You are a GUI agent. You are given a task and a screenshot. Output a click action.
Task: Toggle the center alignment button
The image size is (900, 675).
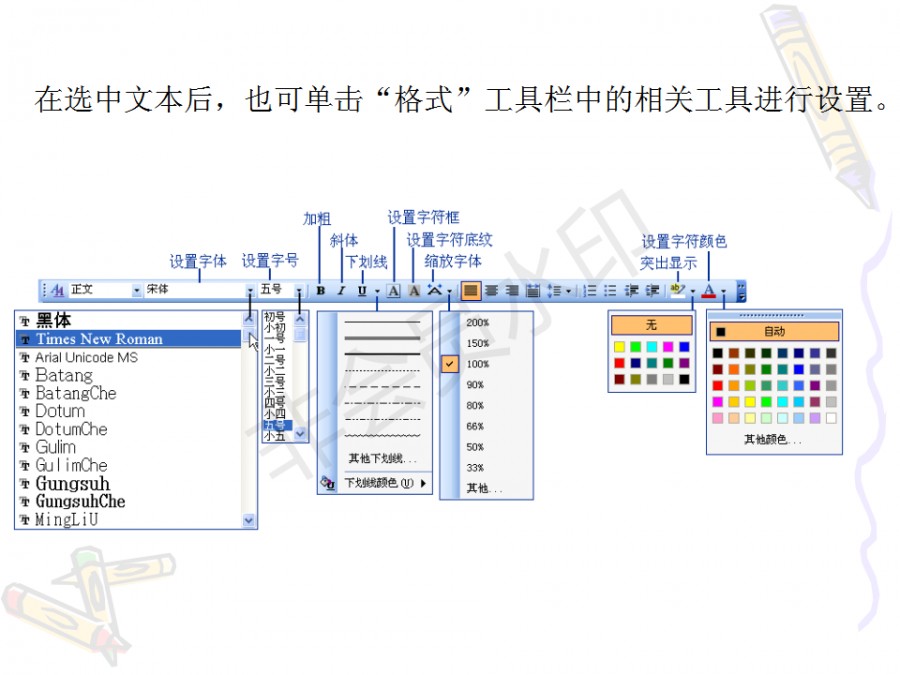click(x=491, y=291)
